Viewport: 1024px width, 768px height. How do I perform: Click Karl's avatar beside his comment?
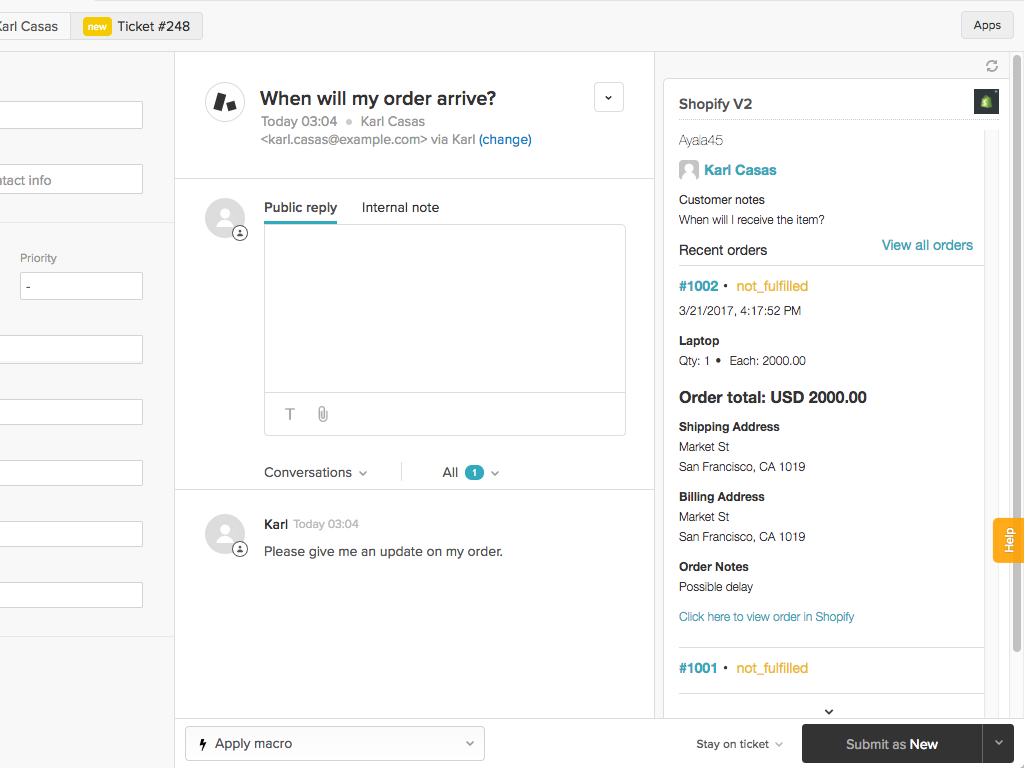click(x=225, y=534)
